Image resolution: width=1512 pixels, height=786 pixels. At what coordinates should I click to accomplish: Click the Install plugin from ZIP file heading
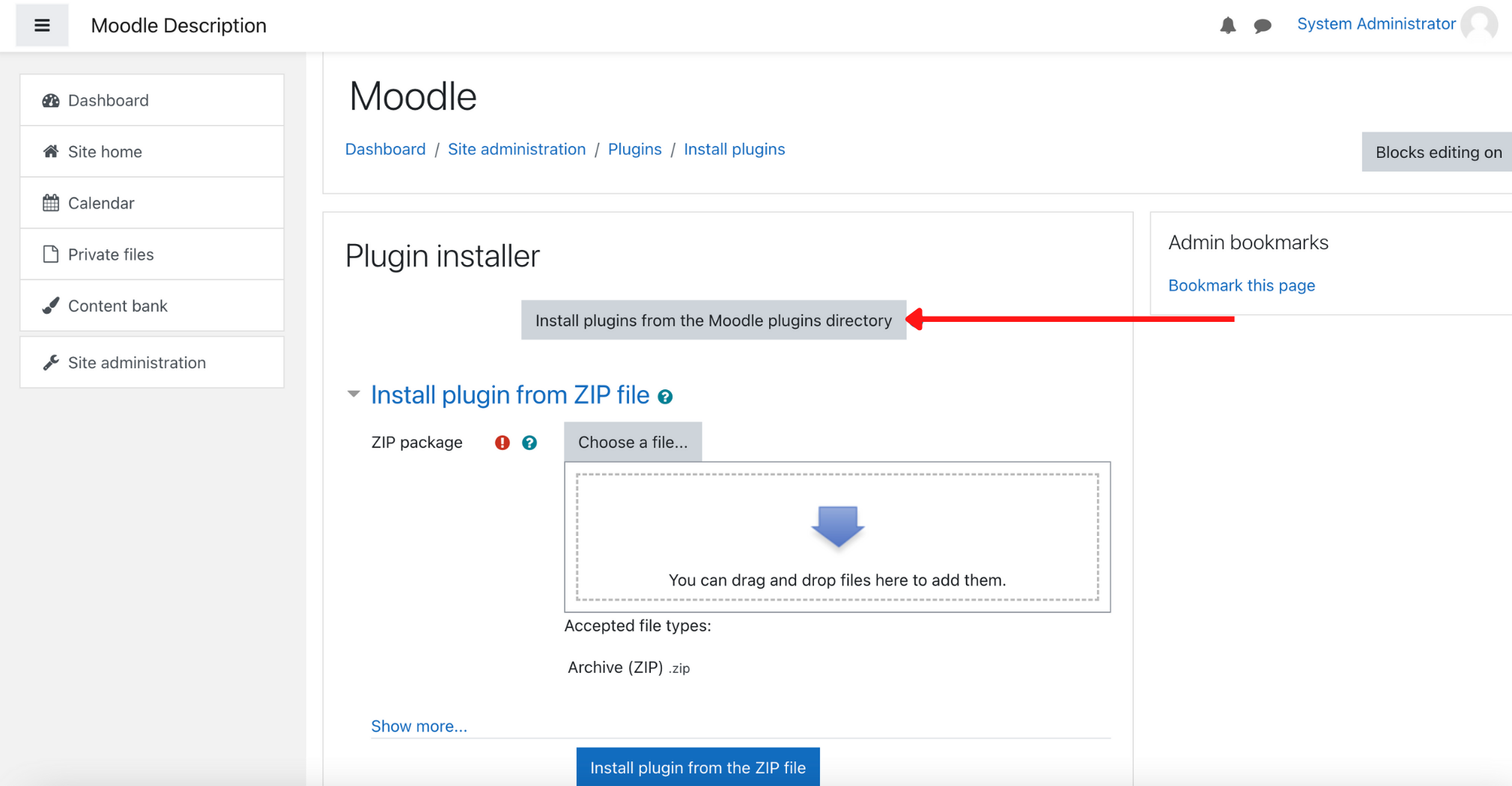click(510, 394)
